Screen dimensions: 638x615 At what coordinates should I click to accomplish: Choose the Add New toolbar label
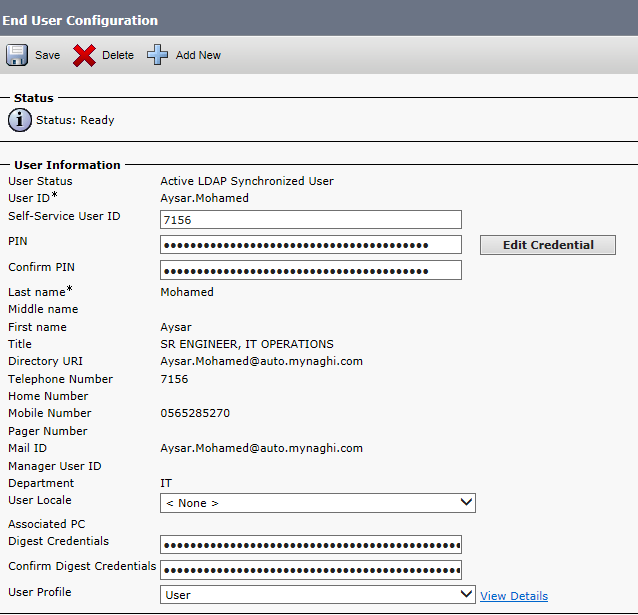[x=198, y=55]
